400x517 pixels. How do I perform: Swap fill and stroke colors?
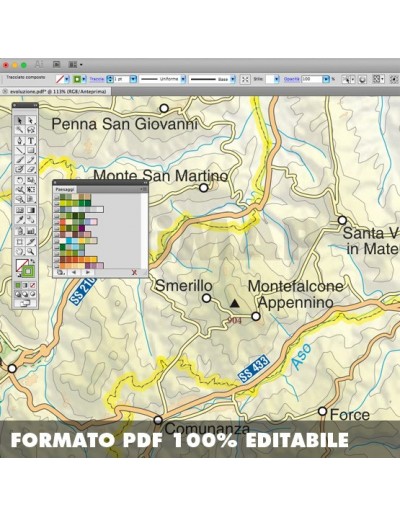pos(33,261)
